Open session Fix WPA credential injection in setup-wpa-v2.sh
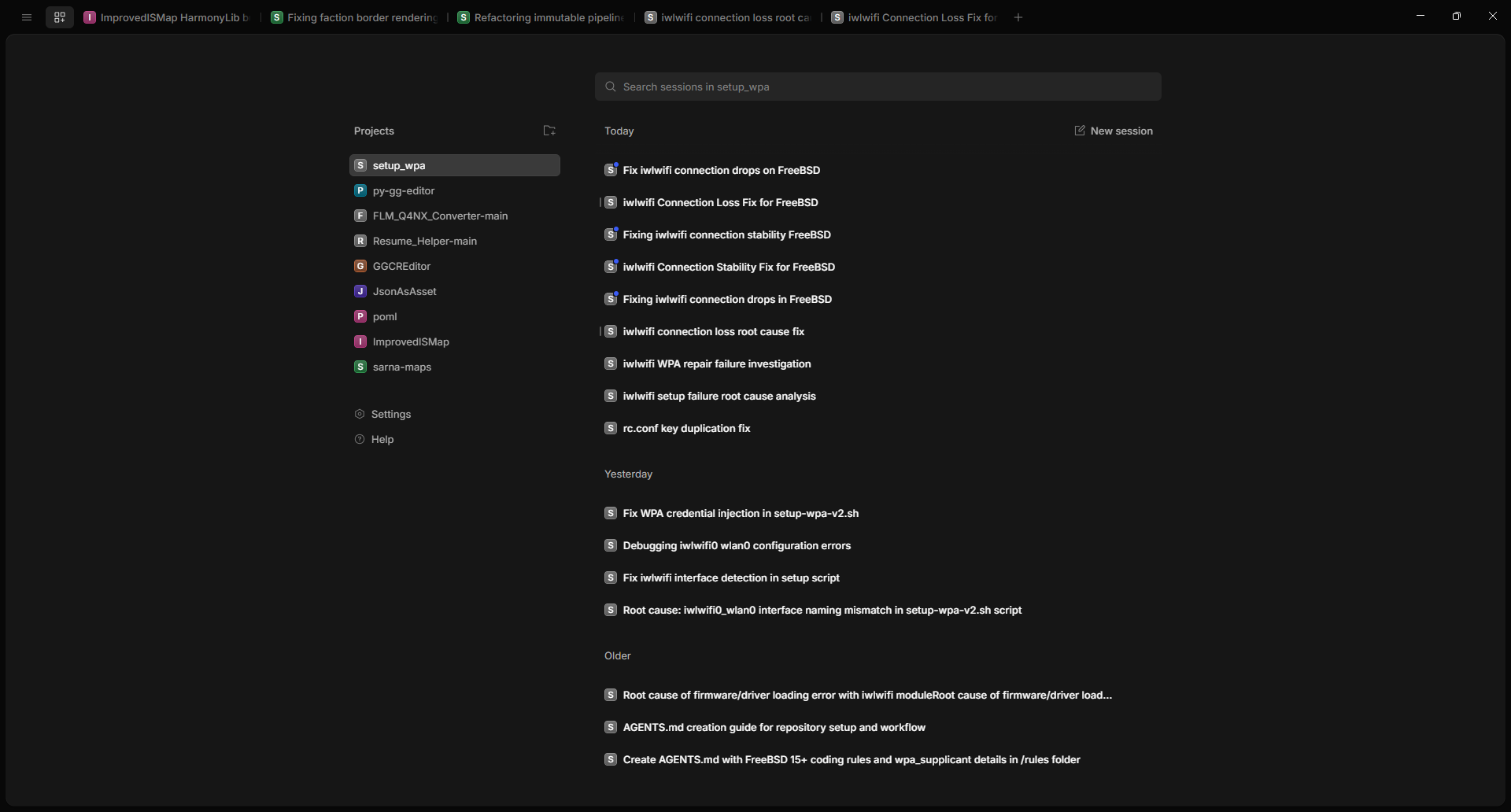 coord(878,513)
